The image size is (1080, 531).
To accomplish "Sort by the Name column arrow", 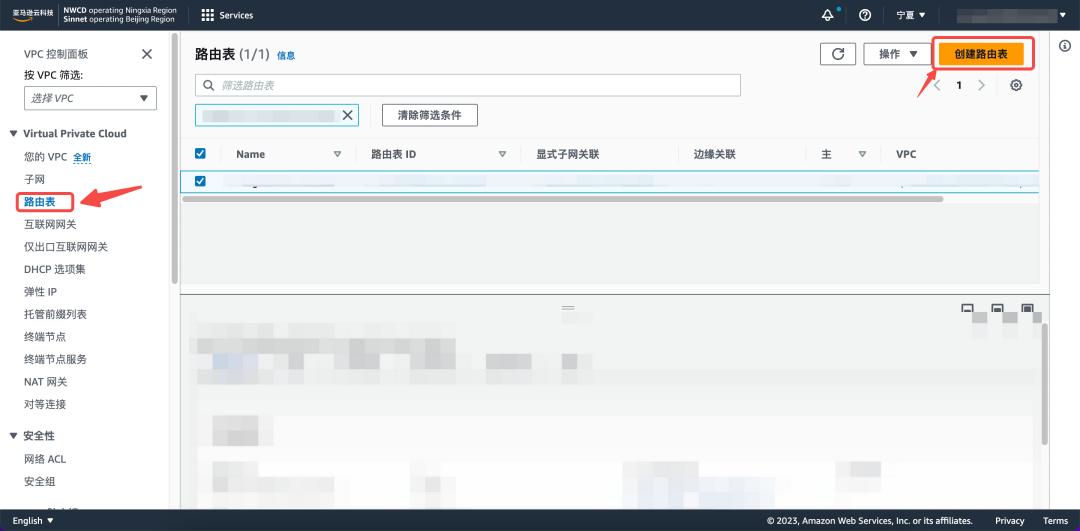I will coord(338,154).
